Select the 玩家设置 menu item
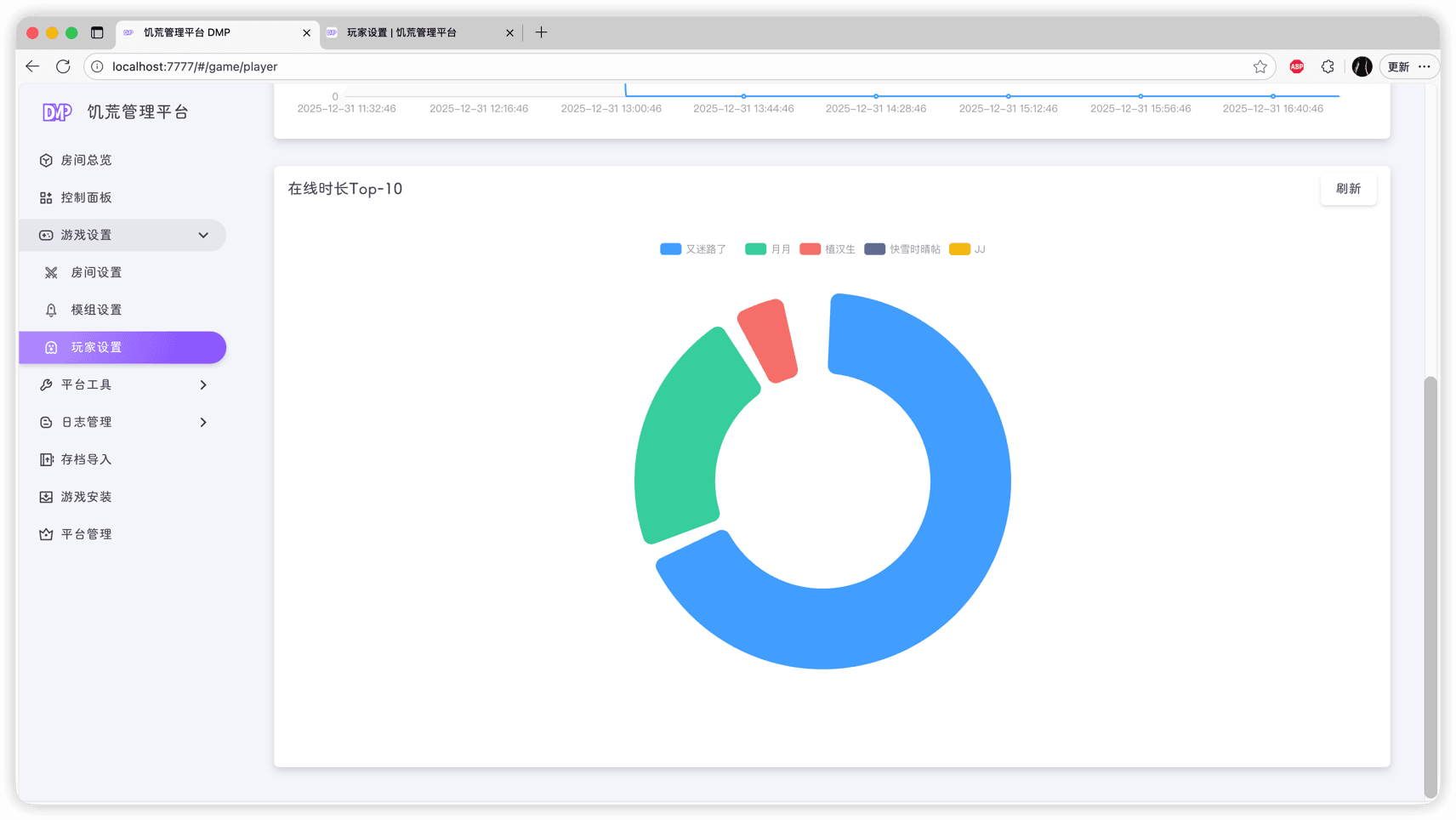The height and width of the screenshot is (820, 1456). (122, 347)
